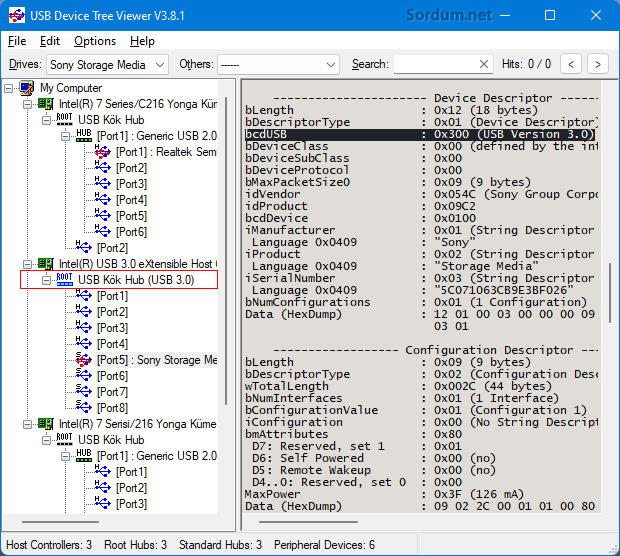Open the Edit menu

pos(50,41)
